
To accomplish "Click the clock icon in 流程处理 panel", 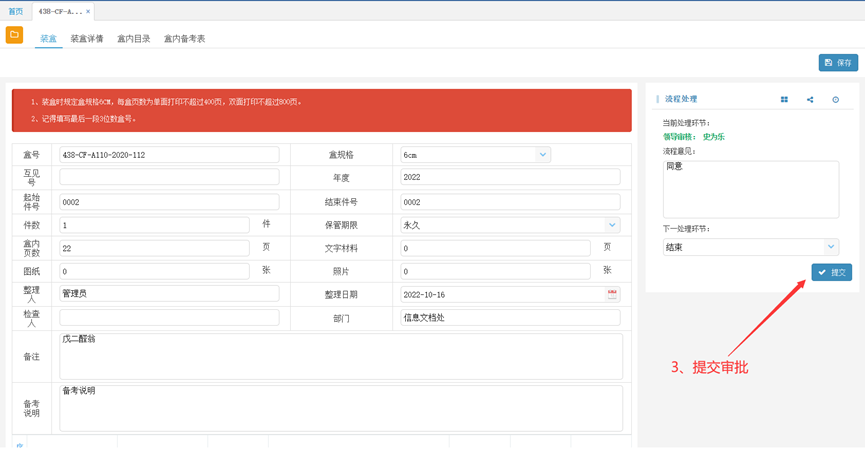I will (835, 99).
